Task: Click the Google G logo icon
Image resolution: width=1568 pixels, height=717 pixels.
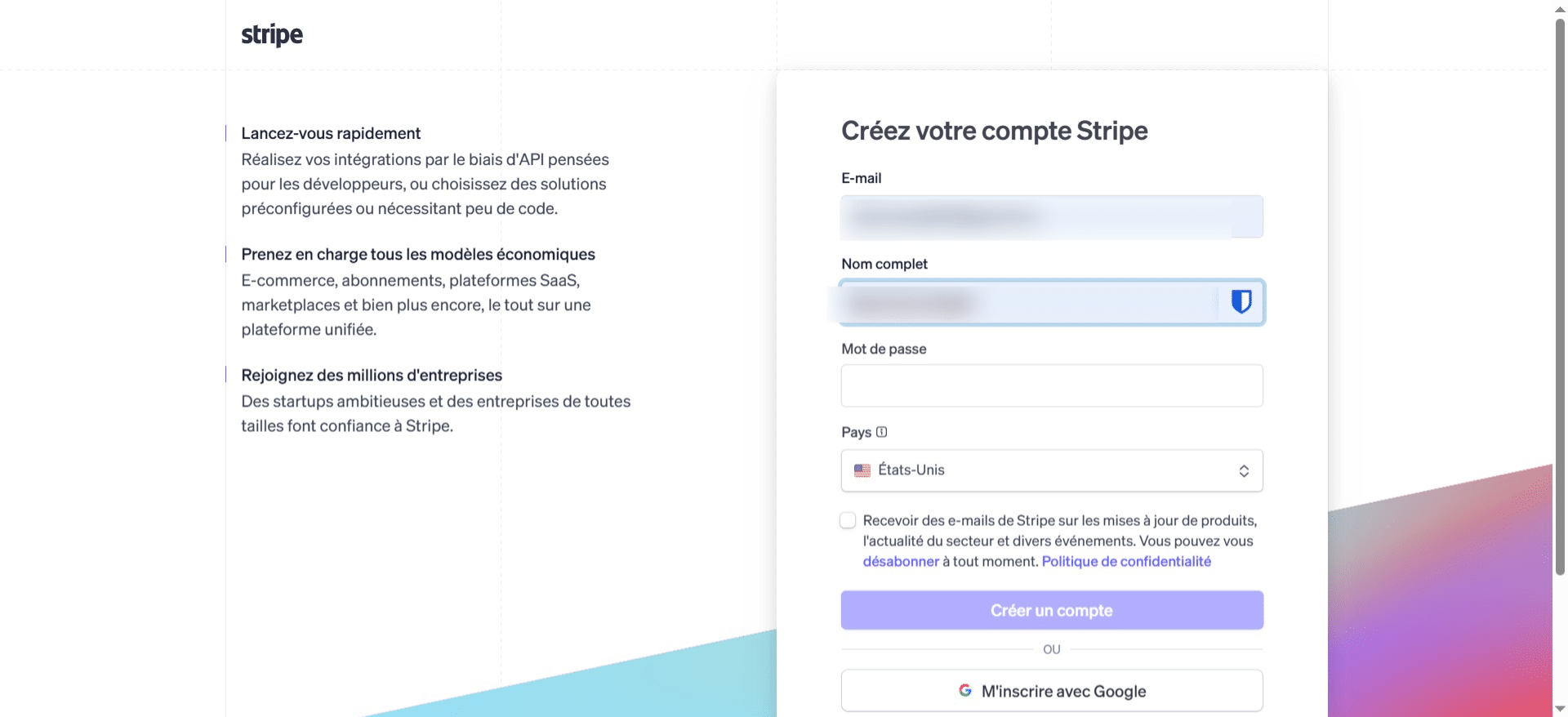Action: tap(965, 691)
